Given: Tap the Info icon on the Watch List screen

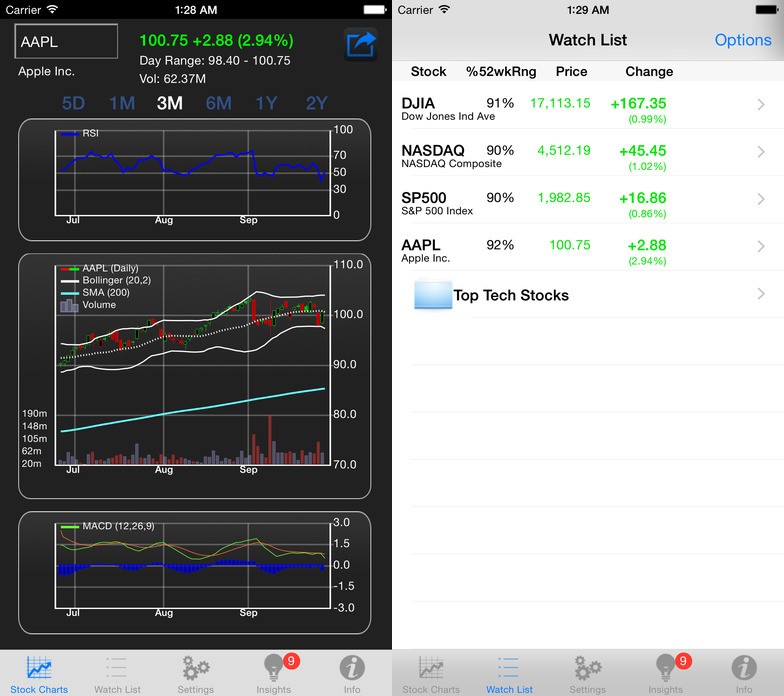Looking at the screenshot, I should tap(744, 669).
